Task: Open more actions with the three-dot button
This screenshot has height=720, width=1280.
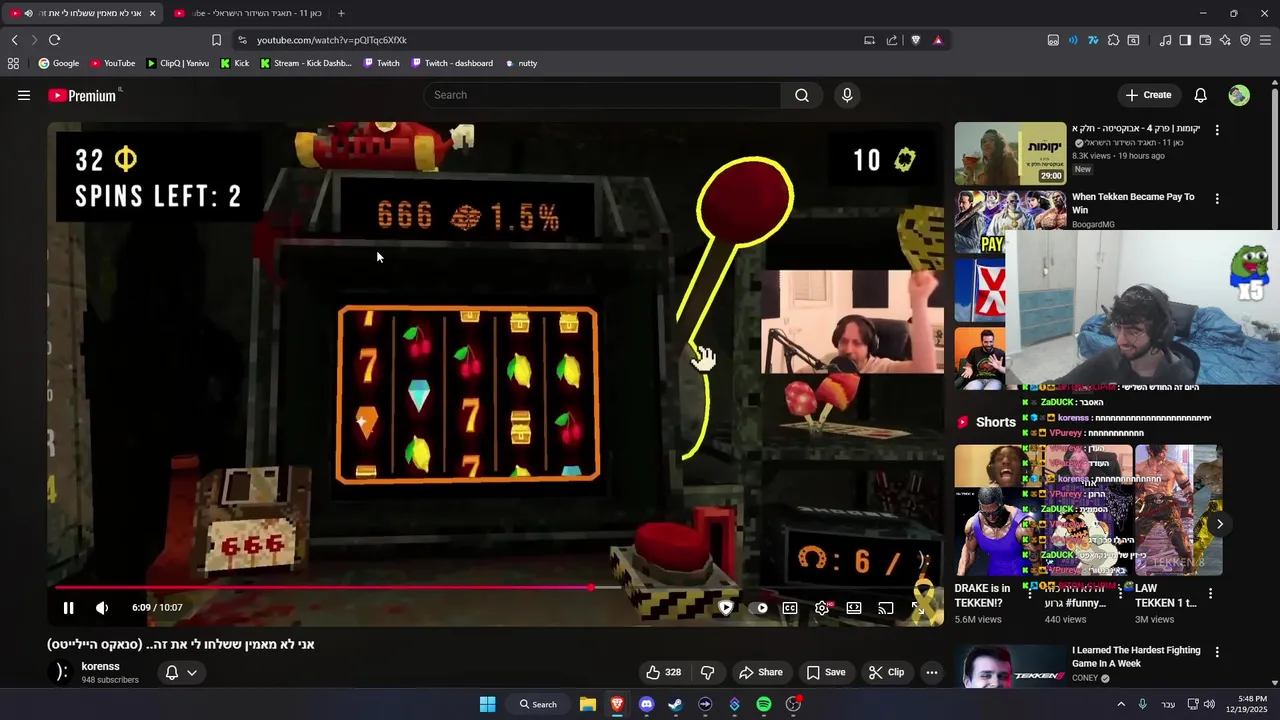Action: pos(932,672)
